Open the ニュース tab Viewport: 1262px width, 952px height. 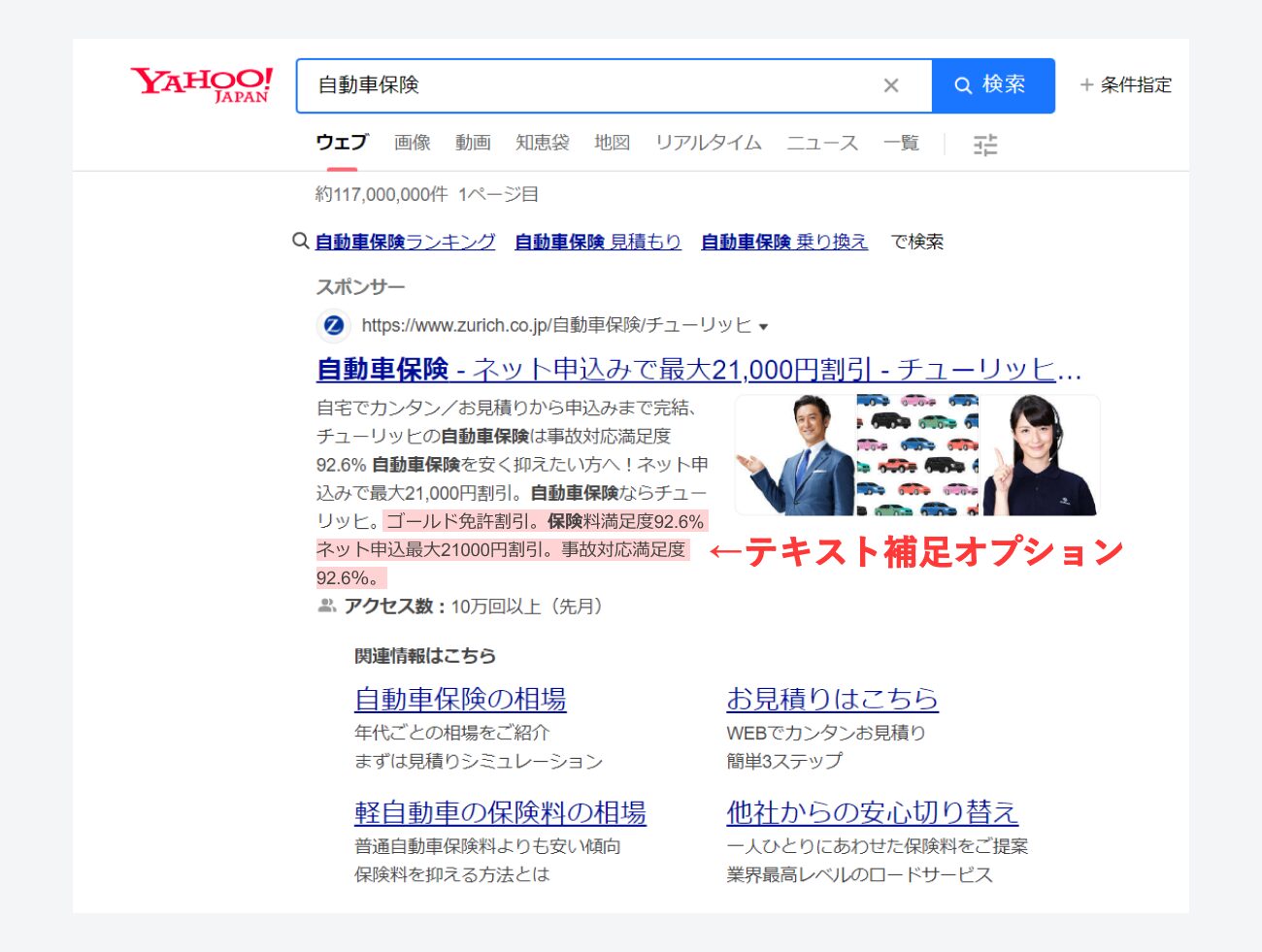point(822,143)
